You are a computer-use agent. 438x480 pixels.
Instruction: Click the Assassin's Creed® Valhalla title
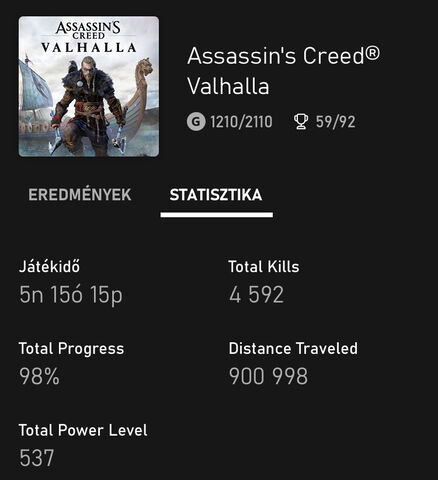coord(283,71)
